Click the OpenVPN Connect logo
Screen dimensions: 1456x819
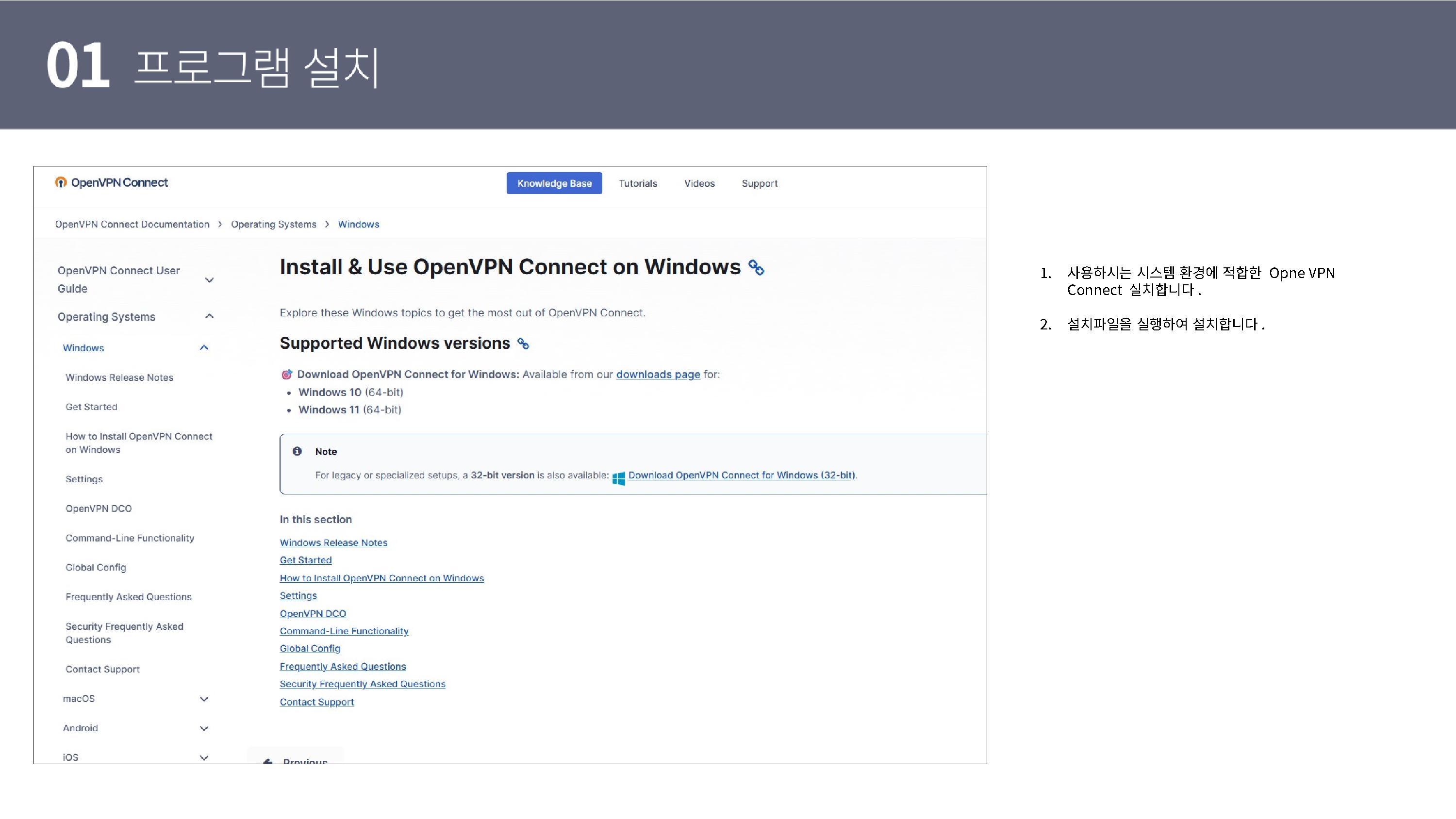pos(111,182)
